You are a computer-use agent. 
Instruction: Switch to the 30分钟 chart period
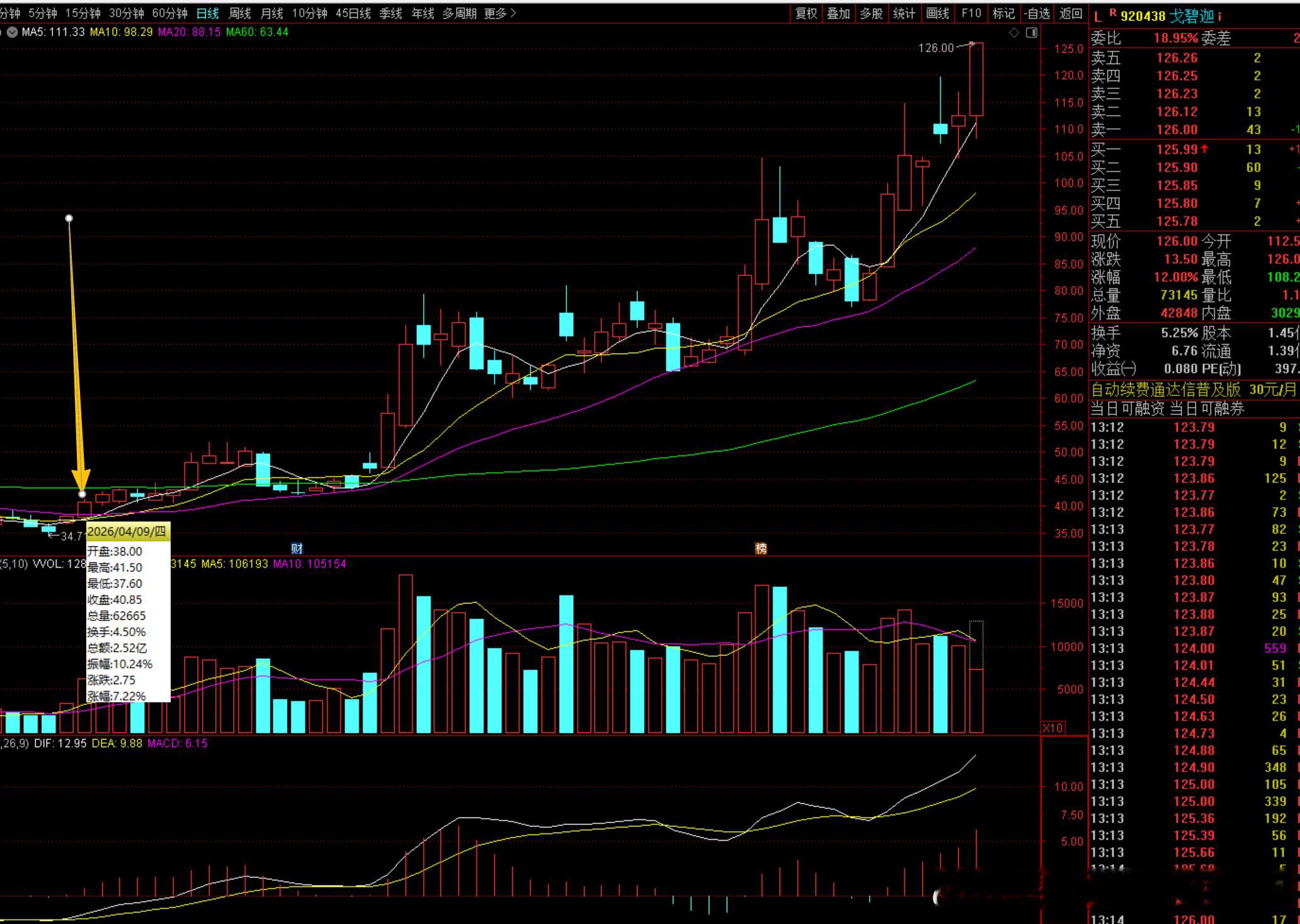[126, 13]
